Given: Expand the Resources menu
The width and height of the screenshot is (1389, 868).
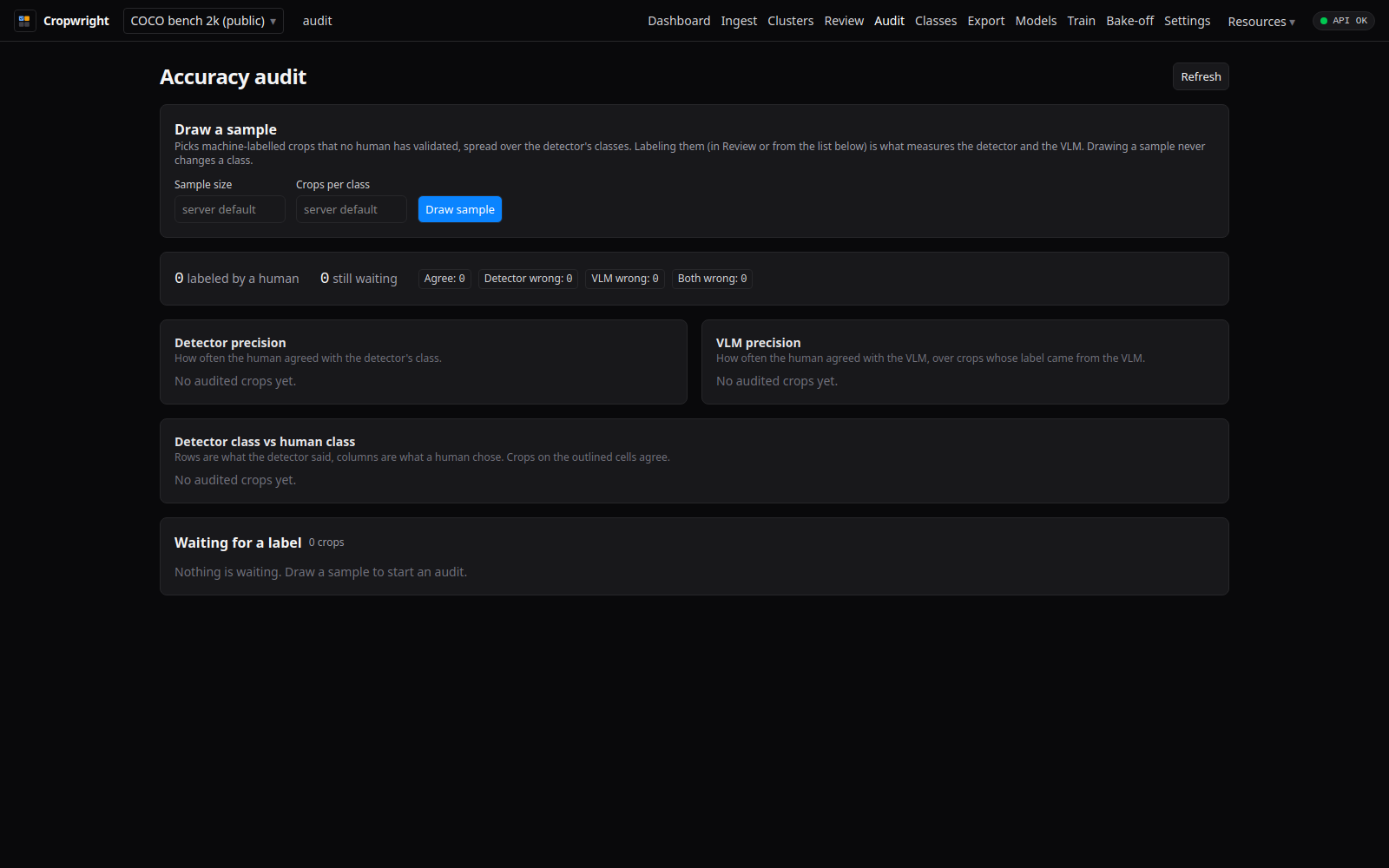Looking at the screenshot, I should (x=1261, y=22).
